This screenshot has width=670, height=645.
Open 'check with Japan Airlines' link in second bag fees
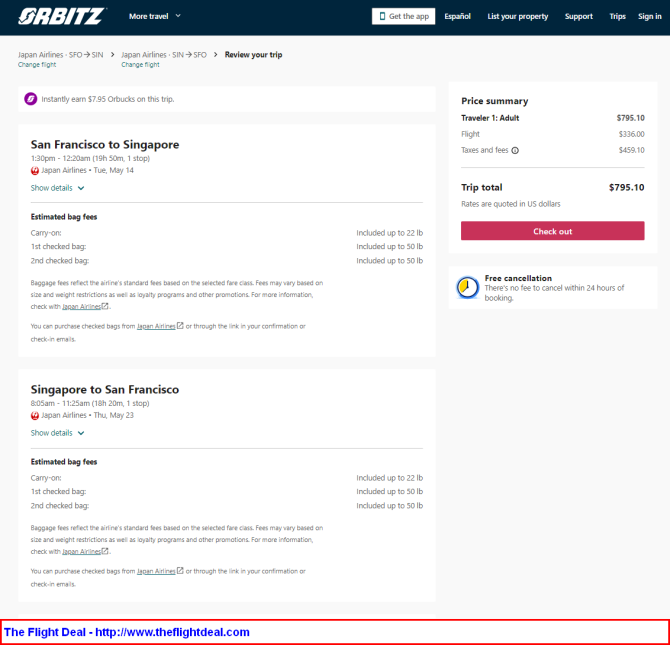pyautogui.click(x=85, y=551)
